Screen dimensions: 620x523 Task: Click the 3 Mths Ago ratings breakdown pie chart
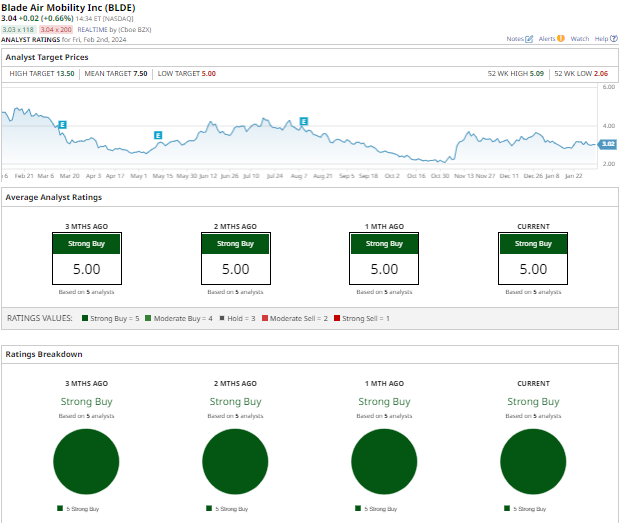pos(86,461)
